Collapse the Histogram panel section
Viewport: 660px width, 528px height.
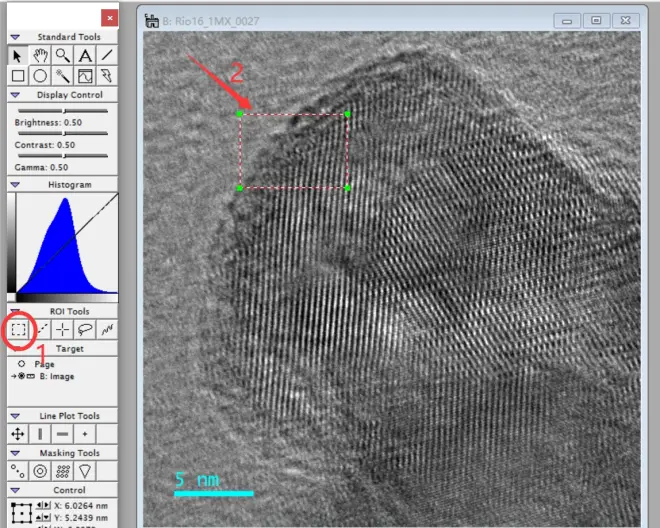15,184
